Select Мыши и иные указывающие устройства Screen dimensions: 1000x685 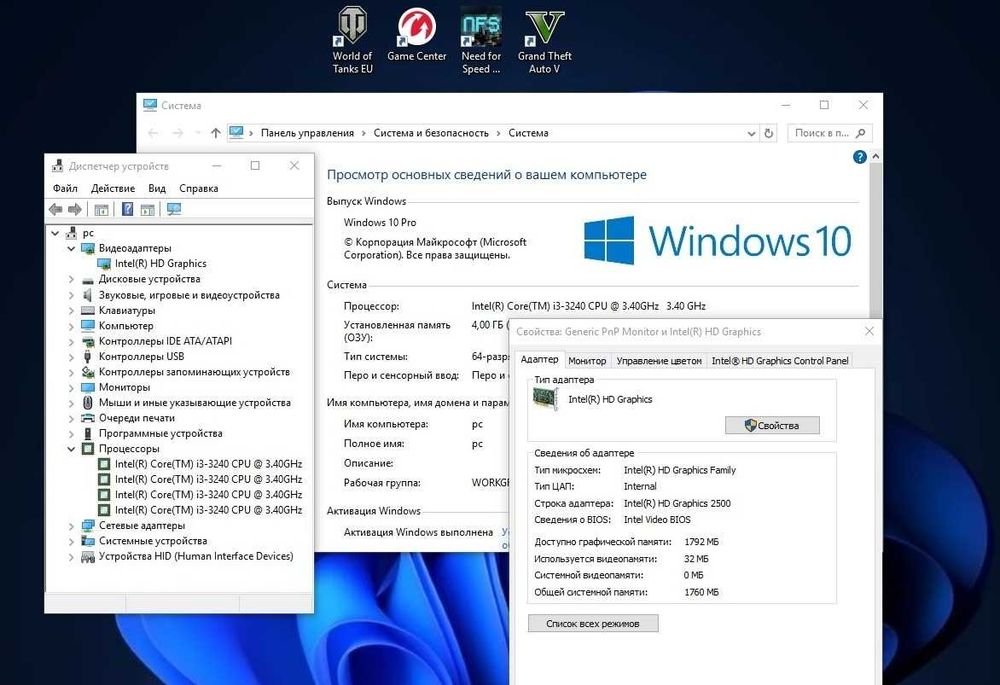195,402
